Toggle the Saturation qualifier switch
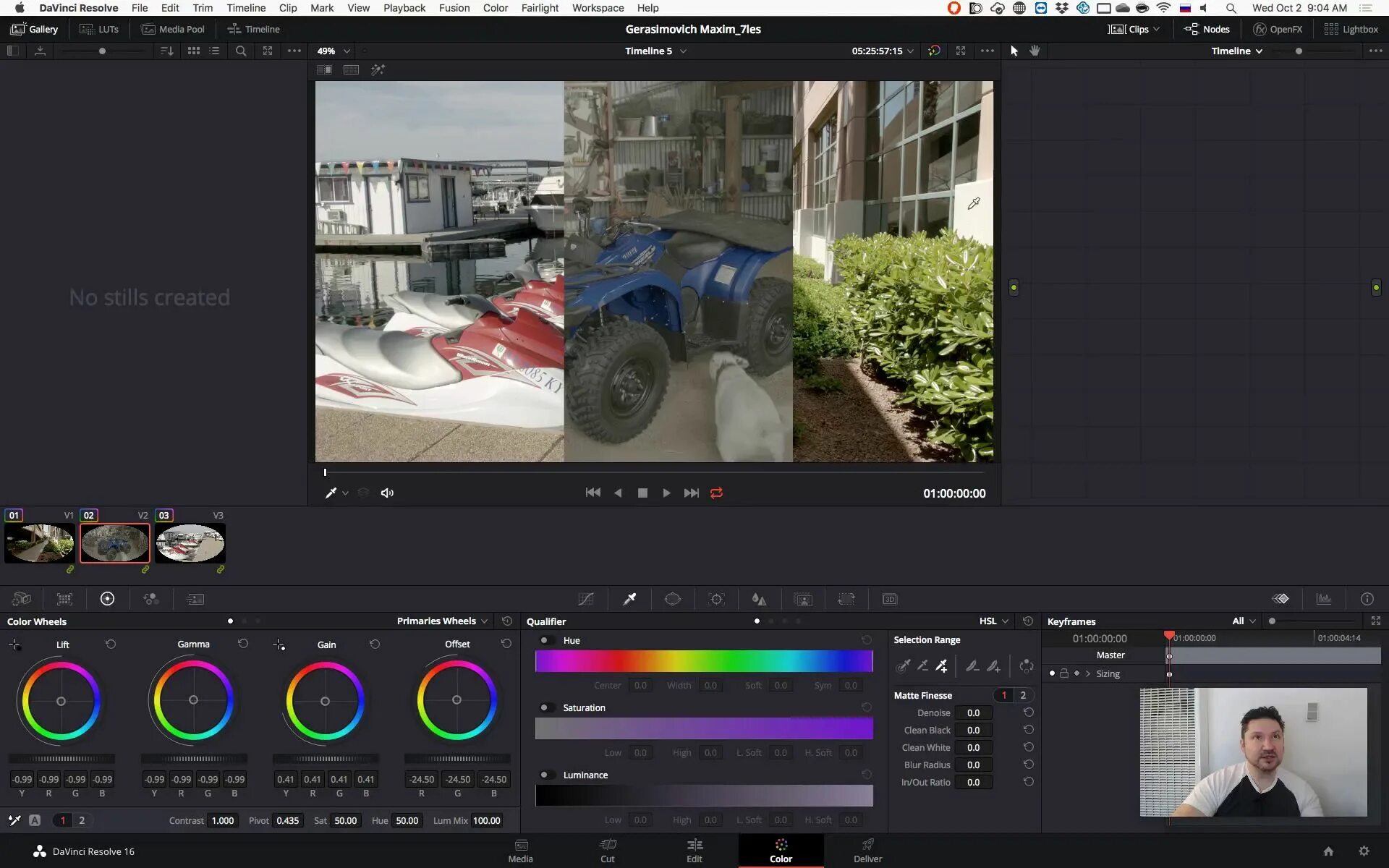Image resolution: width=1389 pixels, height=868 pixels. (x=547, y=707)
